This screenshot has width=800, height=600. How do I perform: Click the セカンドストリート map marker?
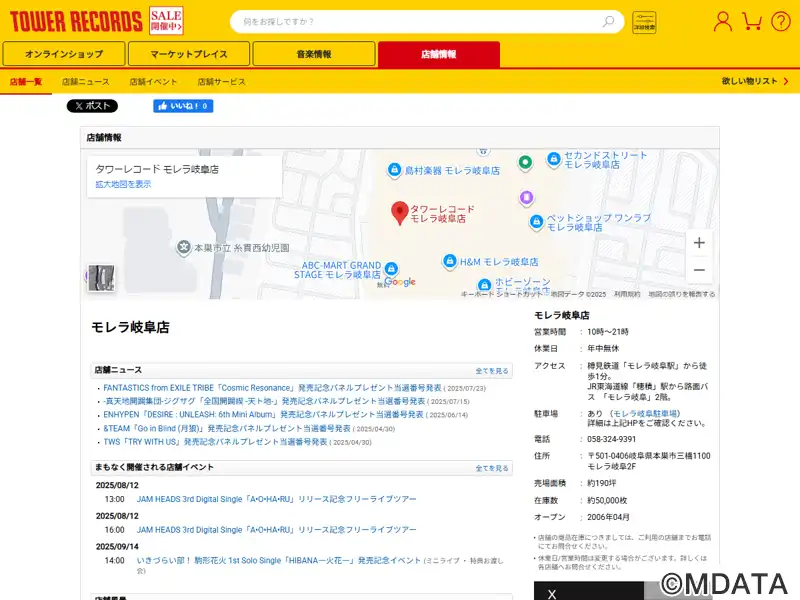tap(554, 159)
